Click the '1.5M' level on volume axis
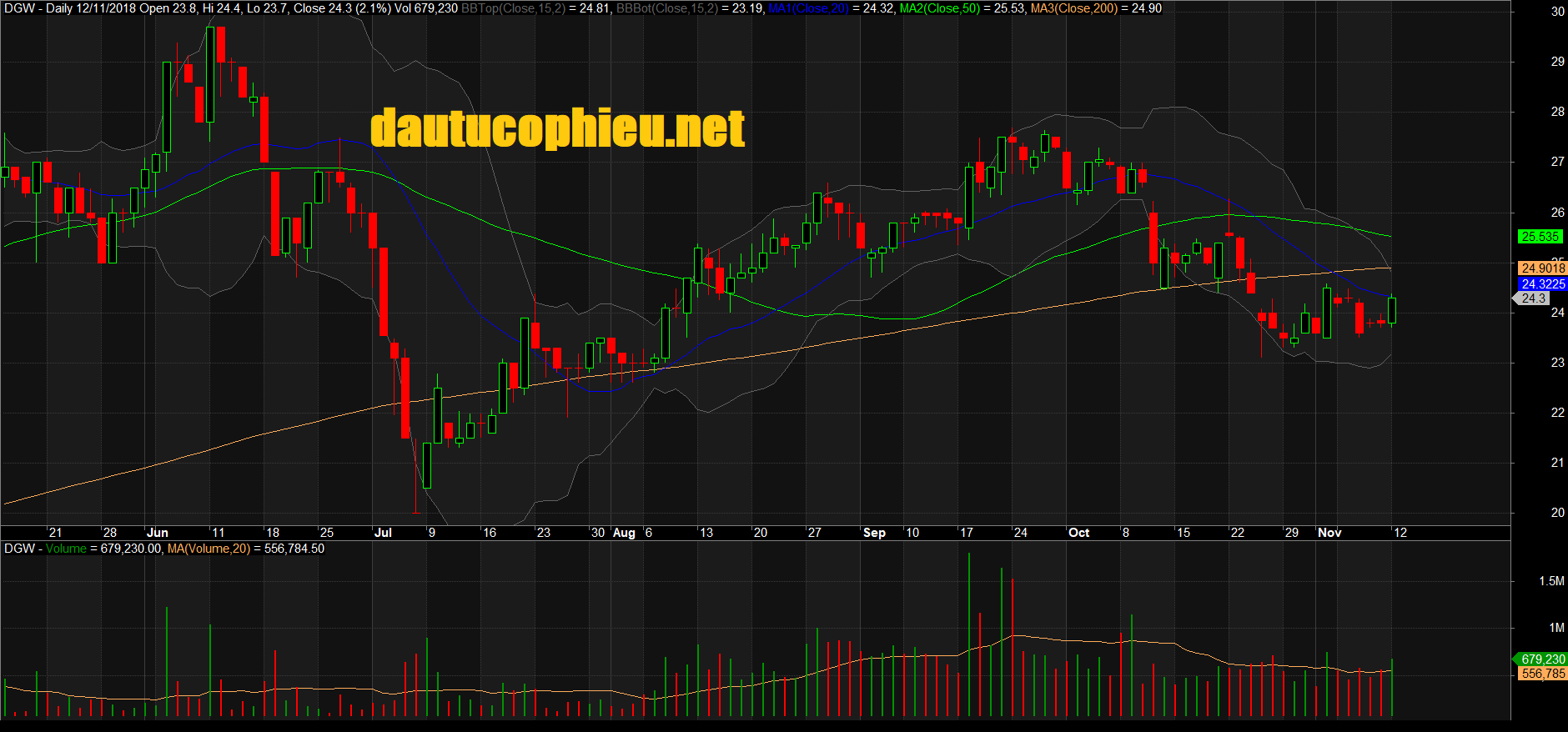Viewport: 1568px width, 732px height. point(1551,581)
